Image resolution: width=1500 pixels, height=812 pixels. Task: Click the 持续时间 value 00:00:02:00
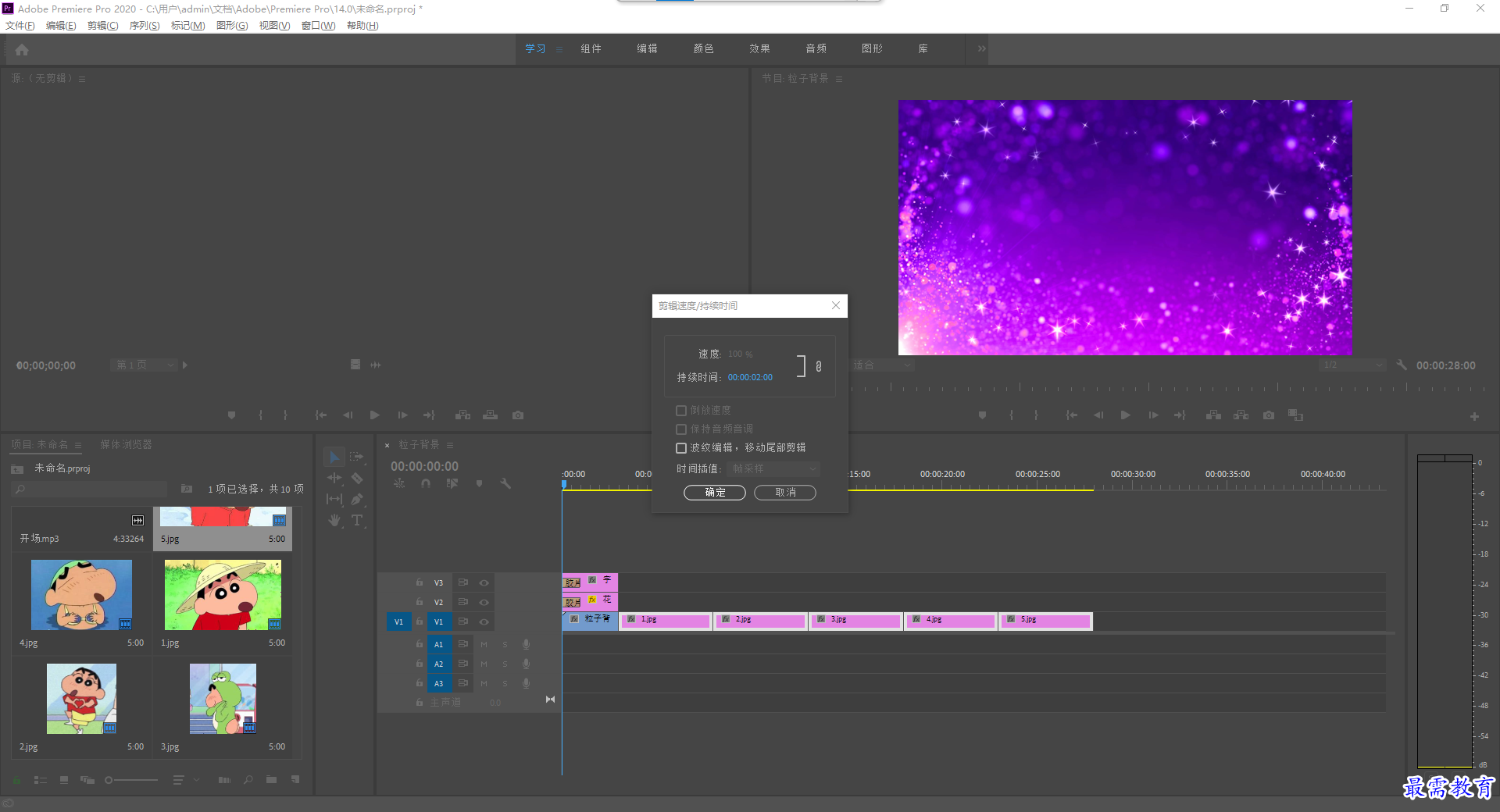[750, 377]
